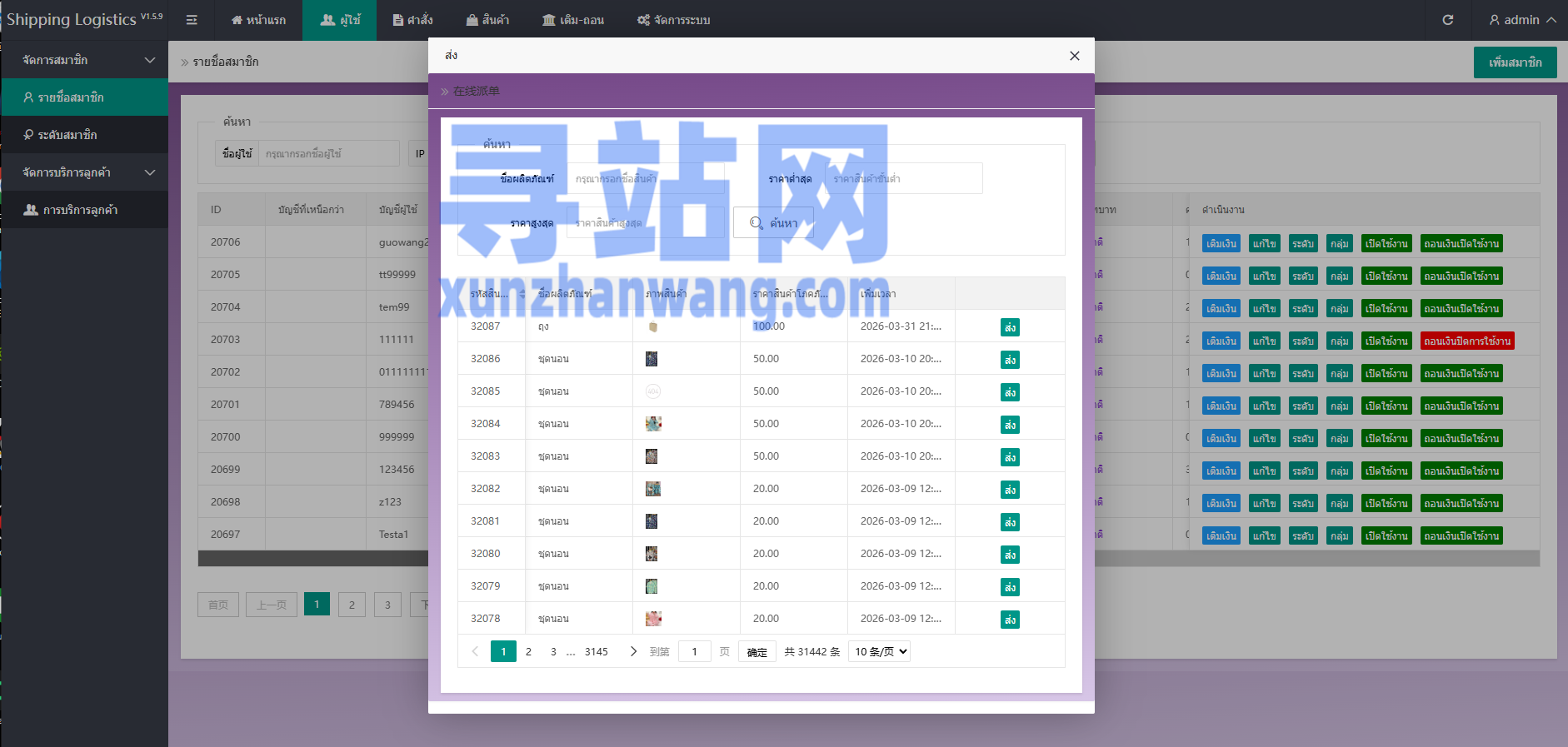Click the เพิ่มสมาชิก add member button
1568x747 pixels.
(x=1515, y=62)
